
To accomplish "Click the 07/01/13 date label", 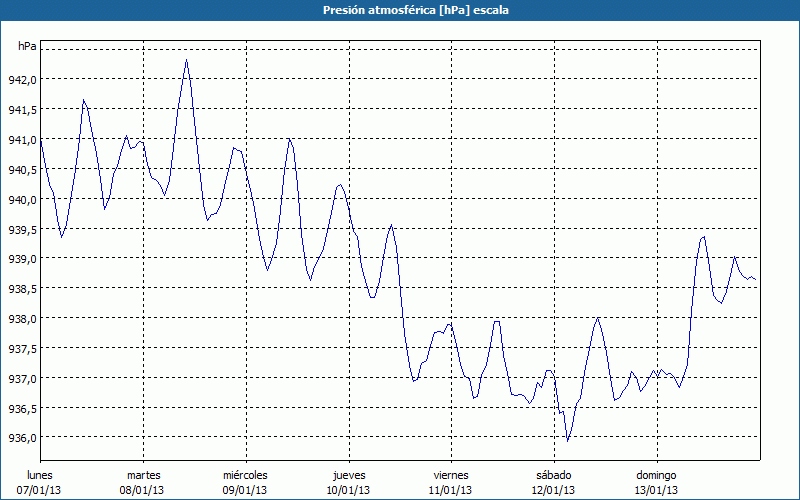I will 41,490.
